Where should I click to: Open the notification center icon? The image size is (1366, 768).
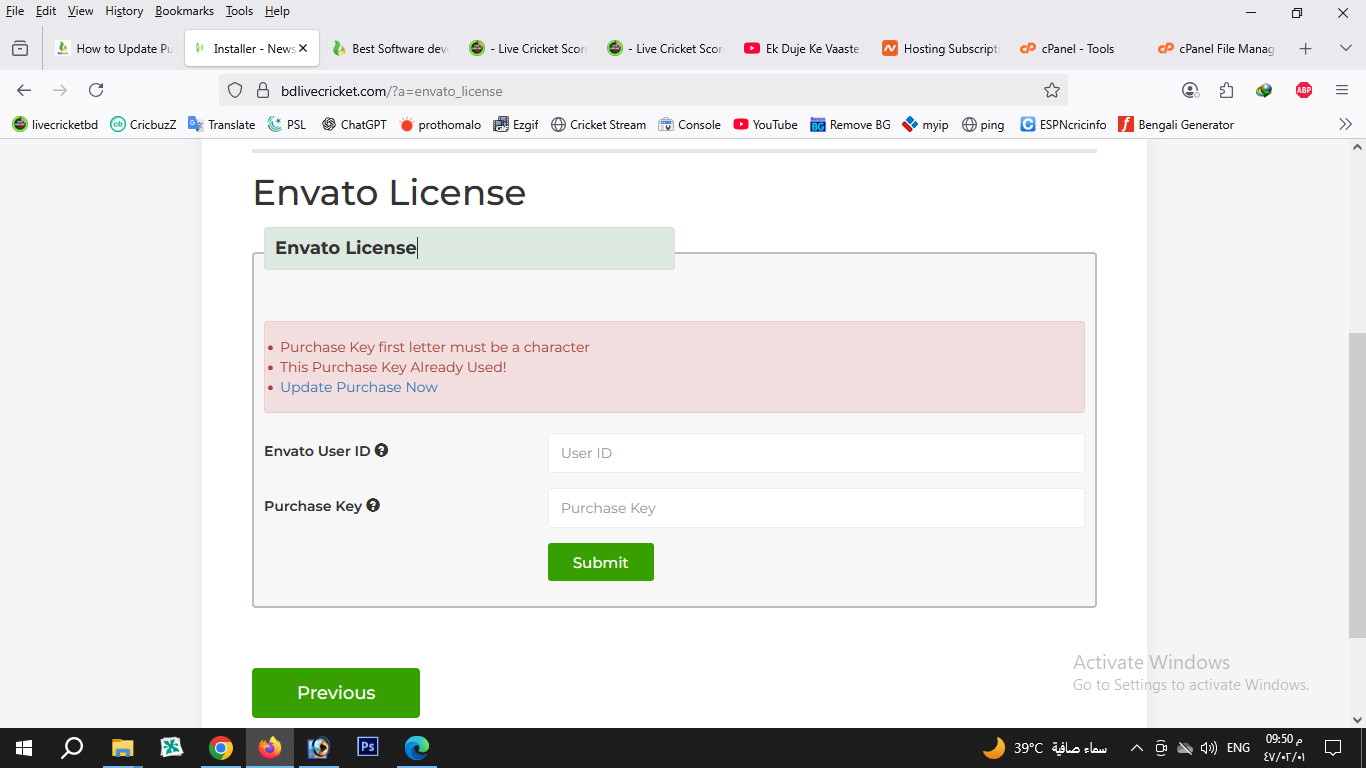[1332, 747]
